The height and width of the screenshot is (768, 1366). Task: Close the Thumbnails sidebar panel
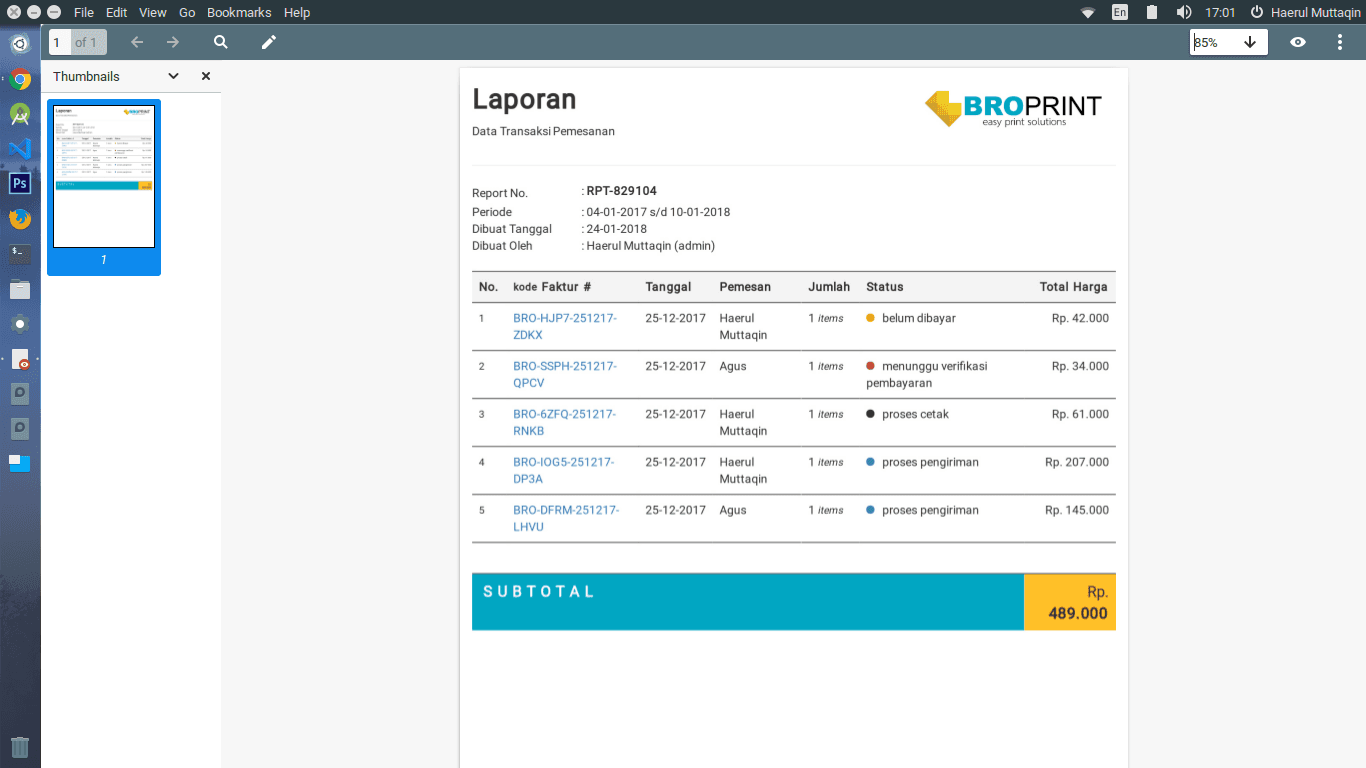click(206, 76)
